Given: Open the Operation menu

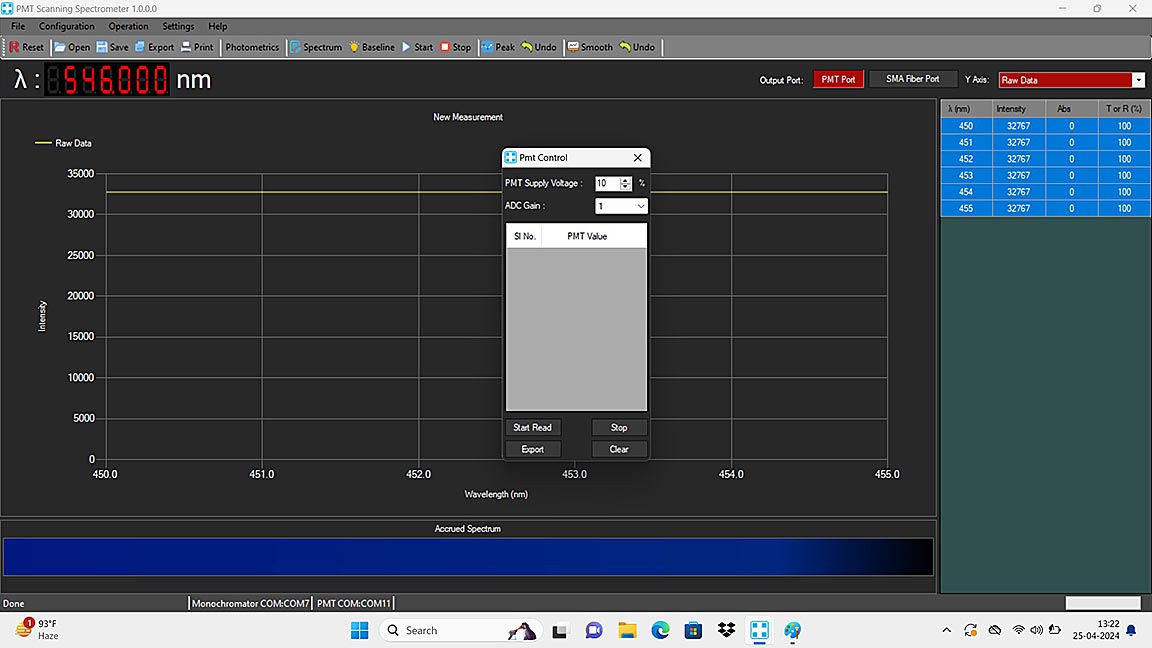Looking at the screenshot, I should click(x=128, y=26).
